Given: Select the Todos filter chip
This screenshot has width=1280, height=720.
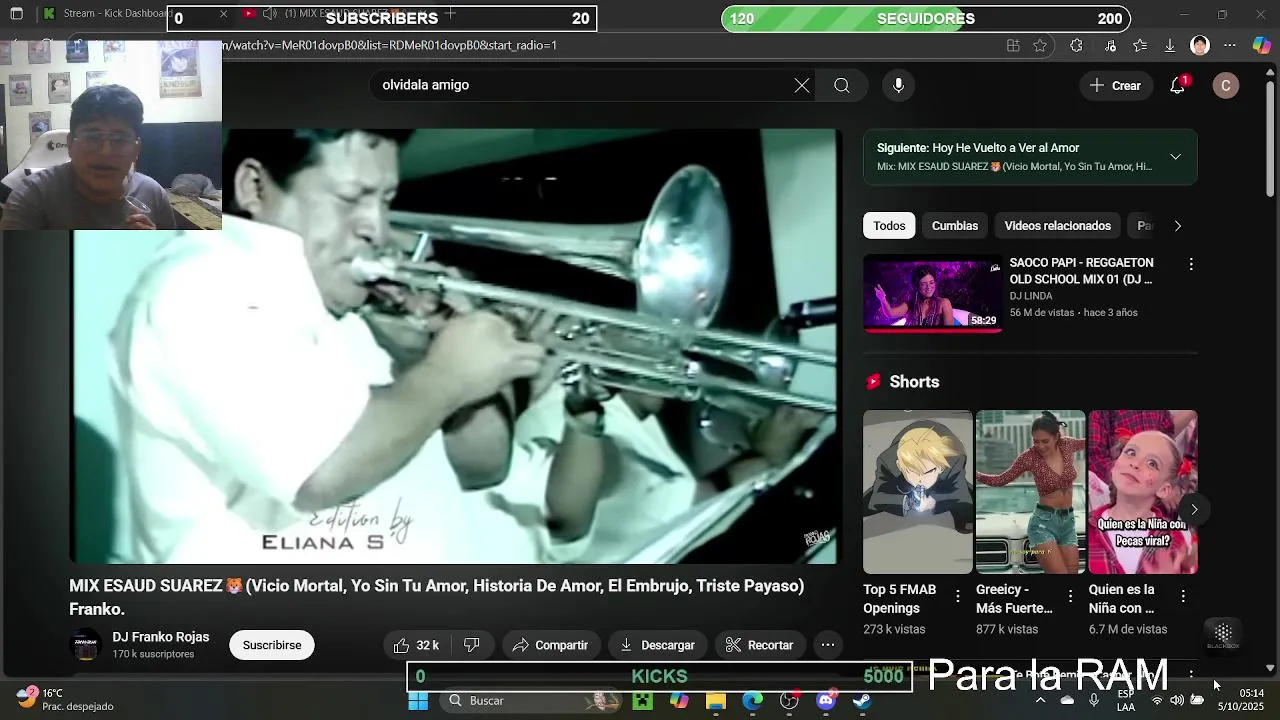Looking at the screenshot, I should click(889, 226).
